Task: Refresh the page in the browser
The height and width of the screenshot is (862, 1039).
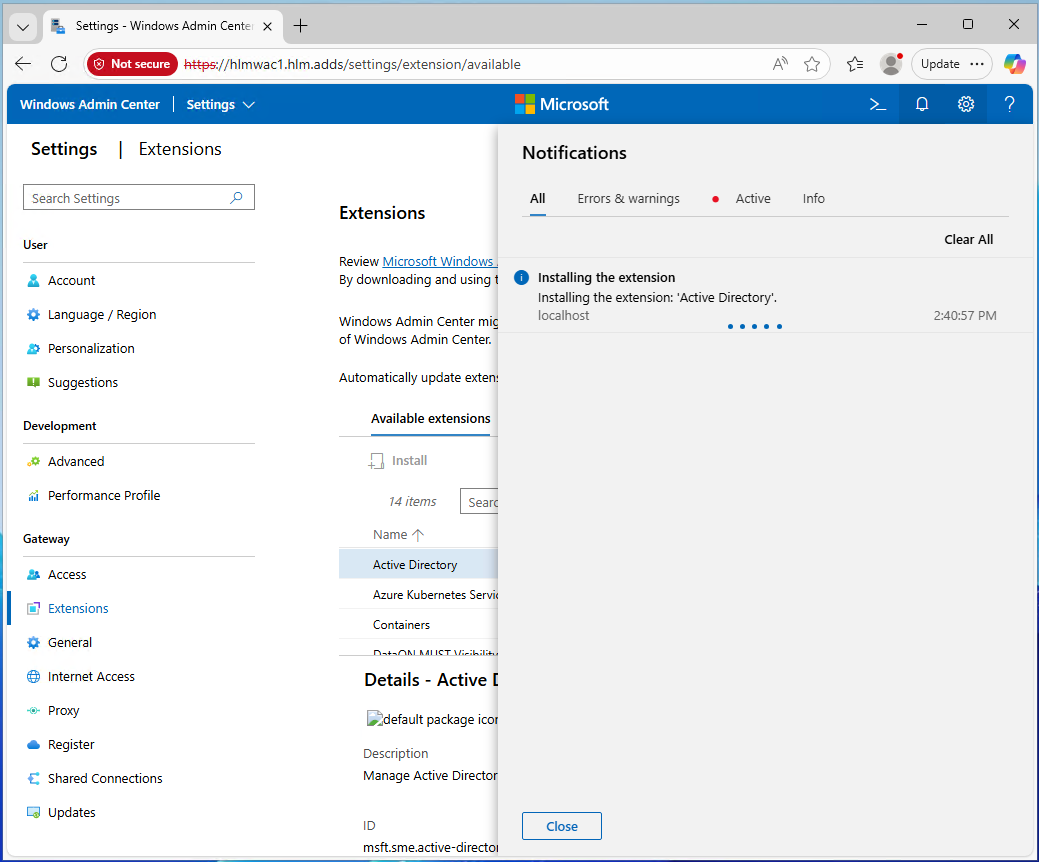Action: click(59, 64)
